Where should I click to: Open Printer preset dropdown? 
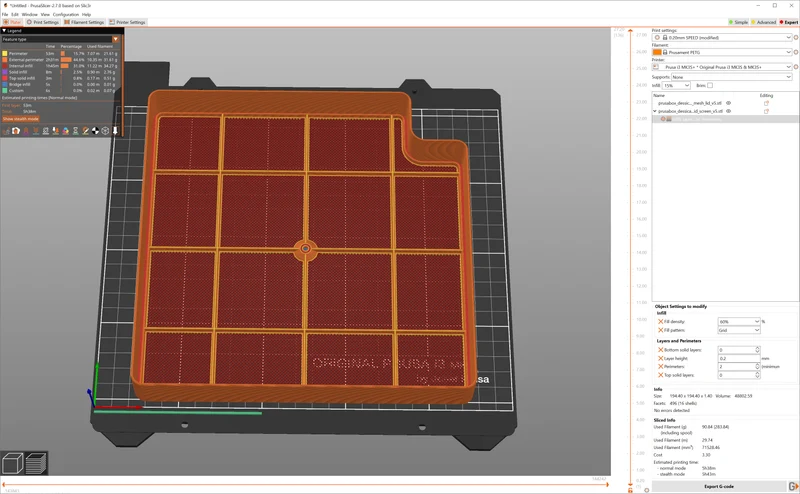click(722, 67)
